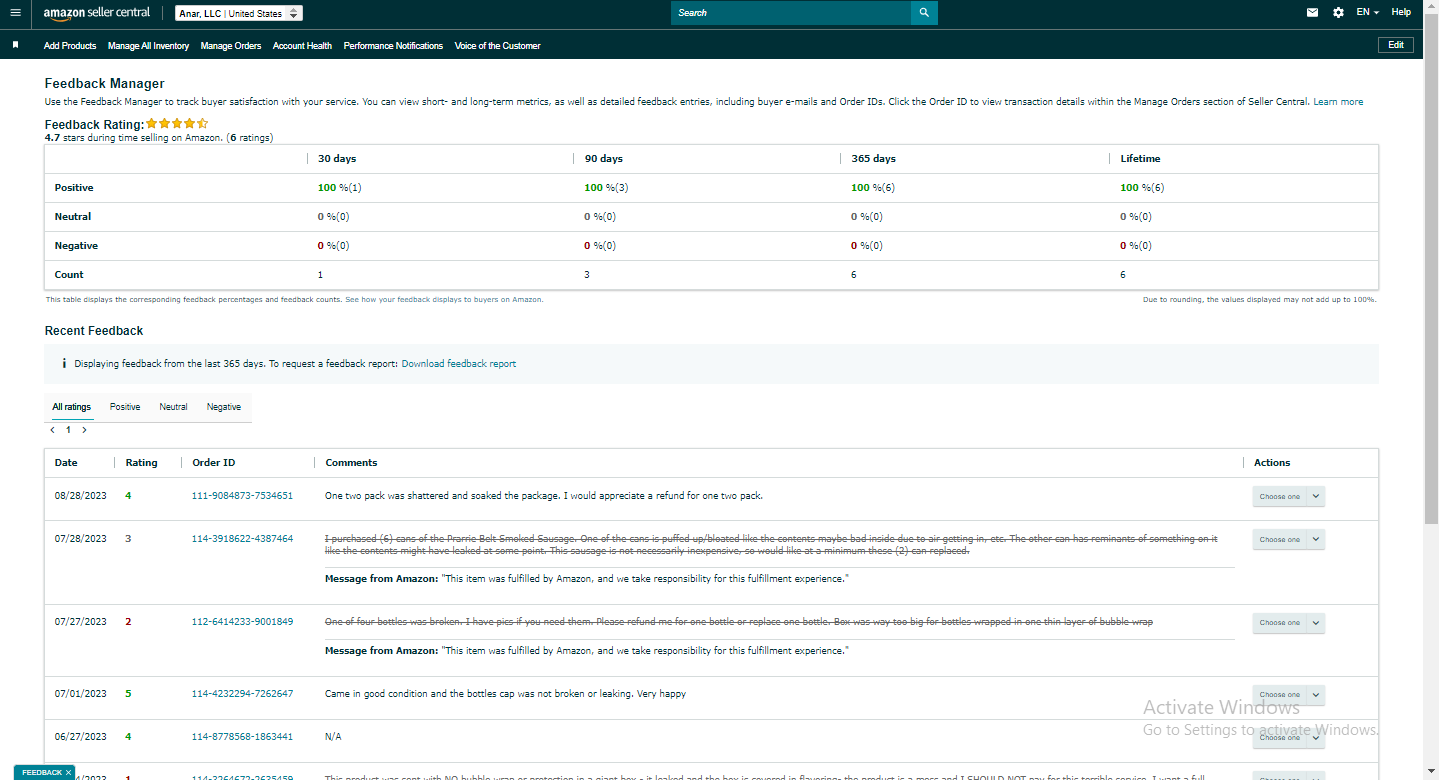Open Manage All Inventory
Image resolution: width=1439 pixels, height=780 pixels.
(x=148, y=46)
